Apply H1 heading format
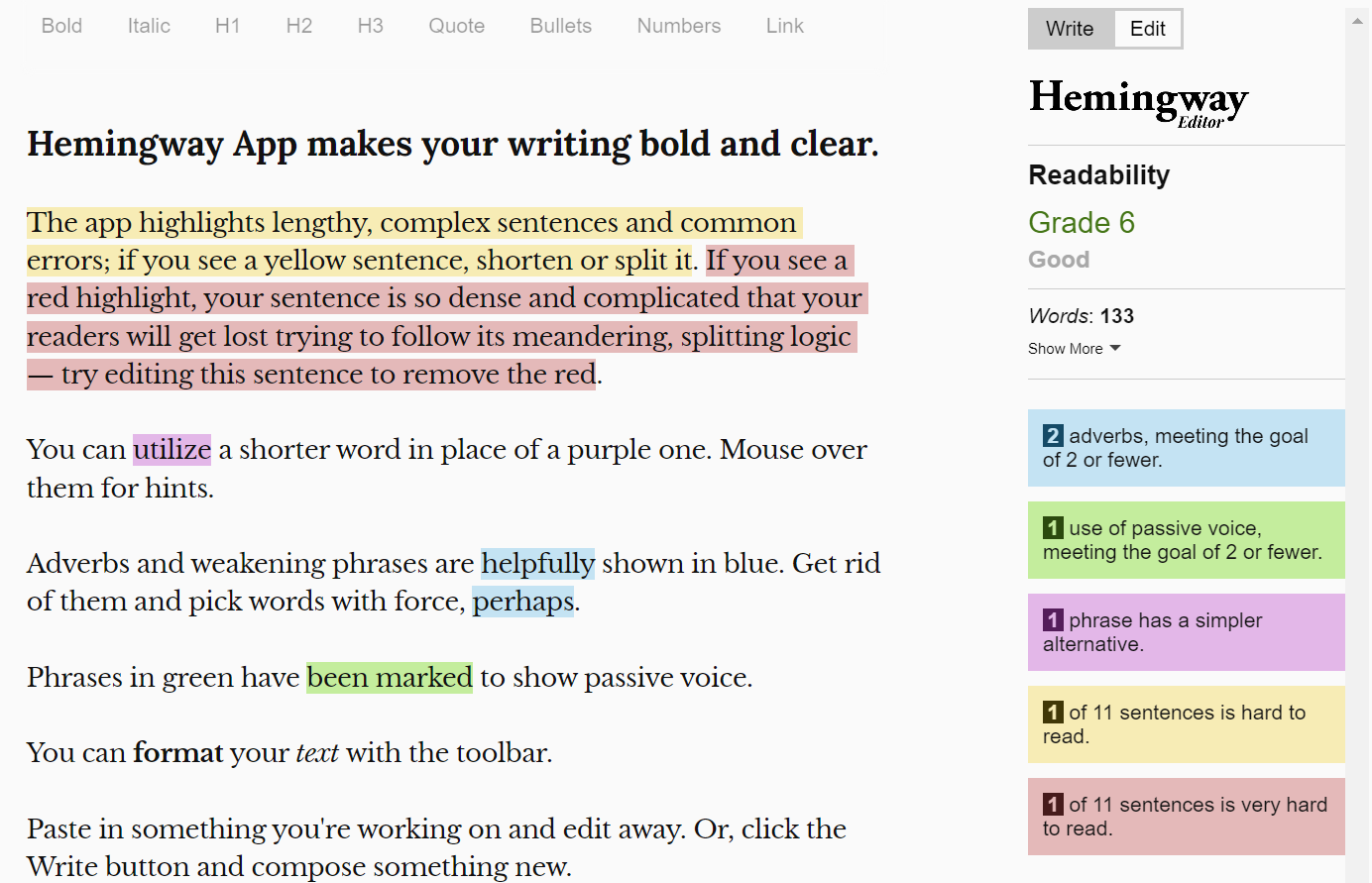 (x=228, y=26)
